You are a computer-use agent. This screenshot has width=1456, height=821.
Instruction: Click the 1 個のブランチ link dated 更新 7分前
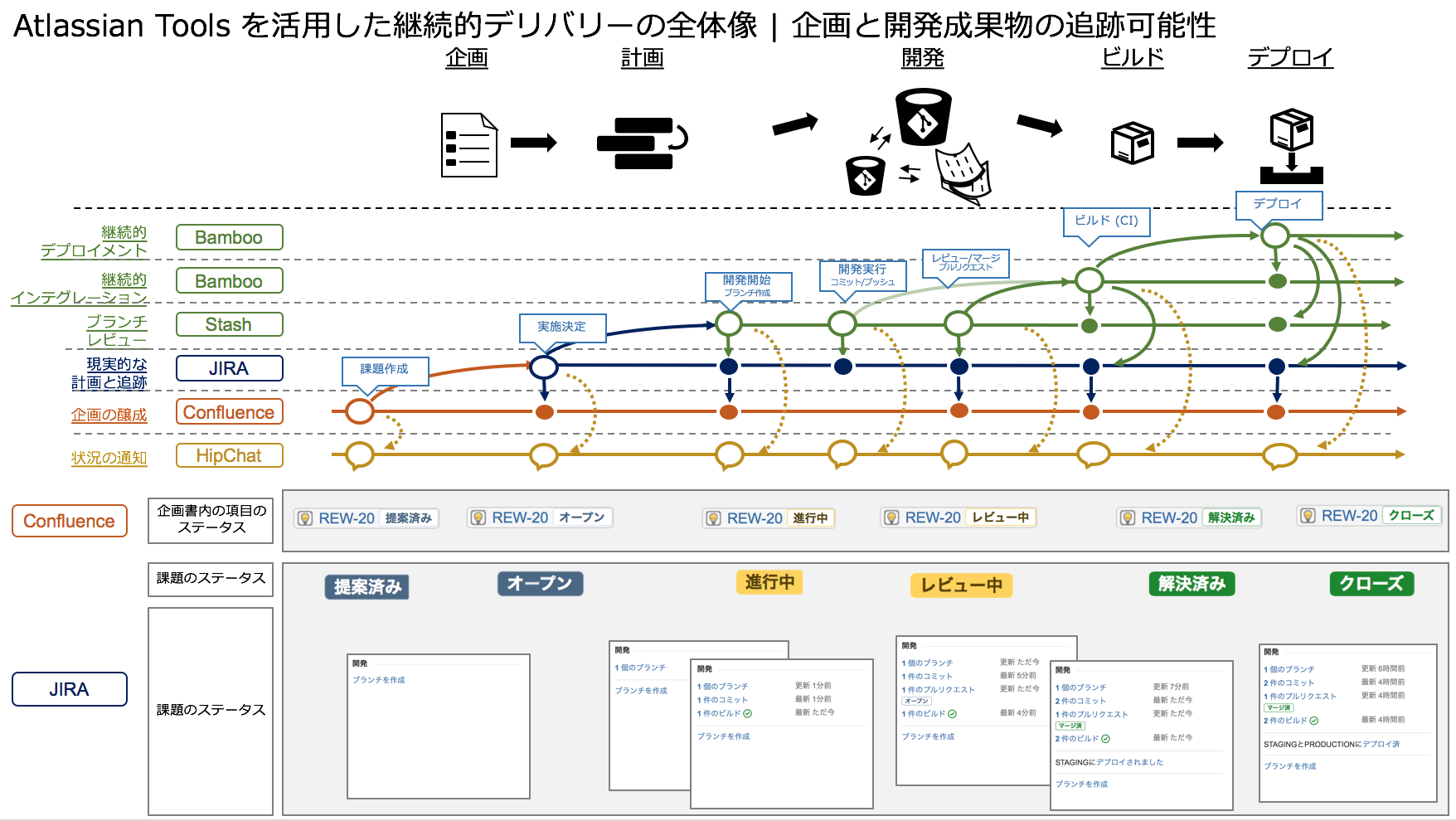coord(1080,687)
